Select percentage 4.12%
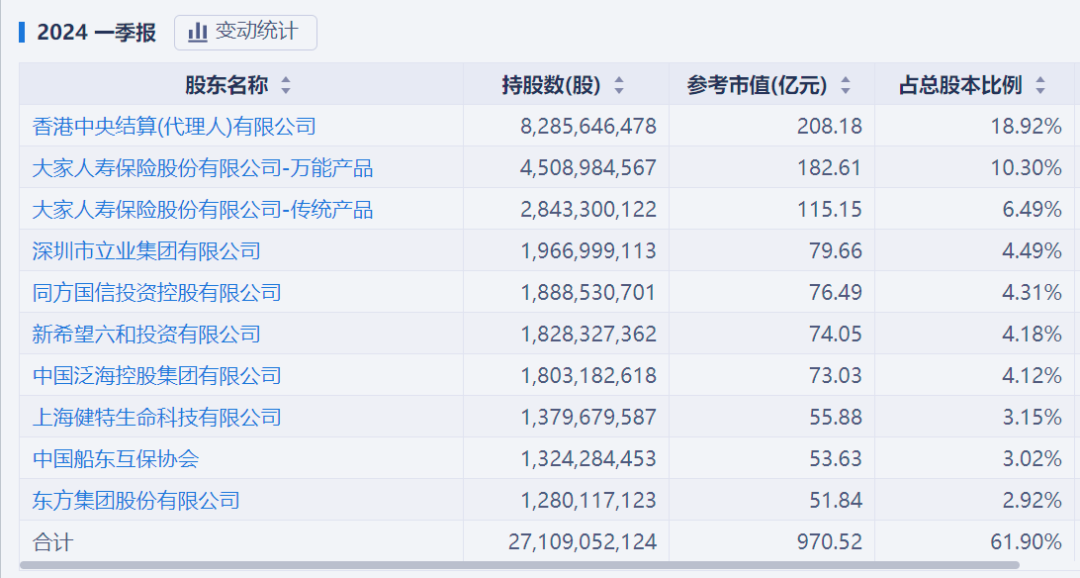 click(x=1032, y=375)
